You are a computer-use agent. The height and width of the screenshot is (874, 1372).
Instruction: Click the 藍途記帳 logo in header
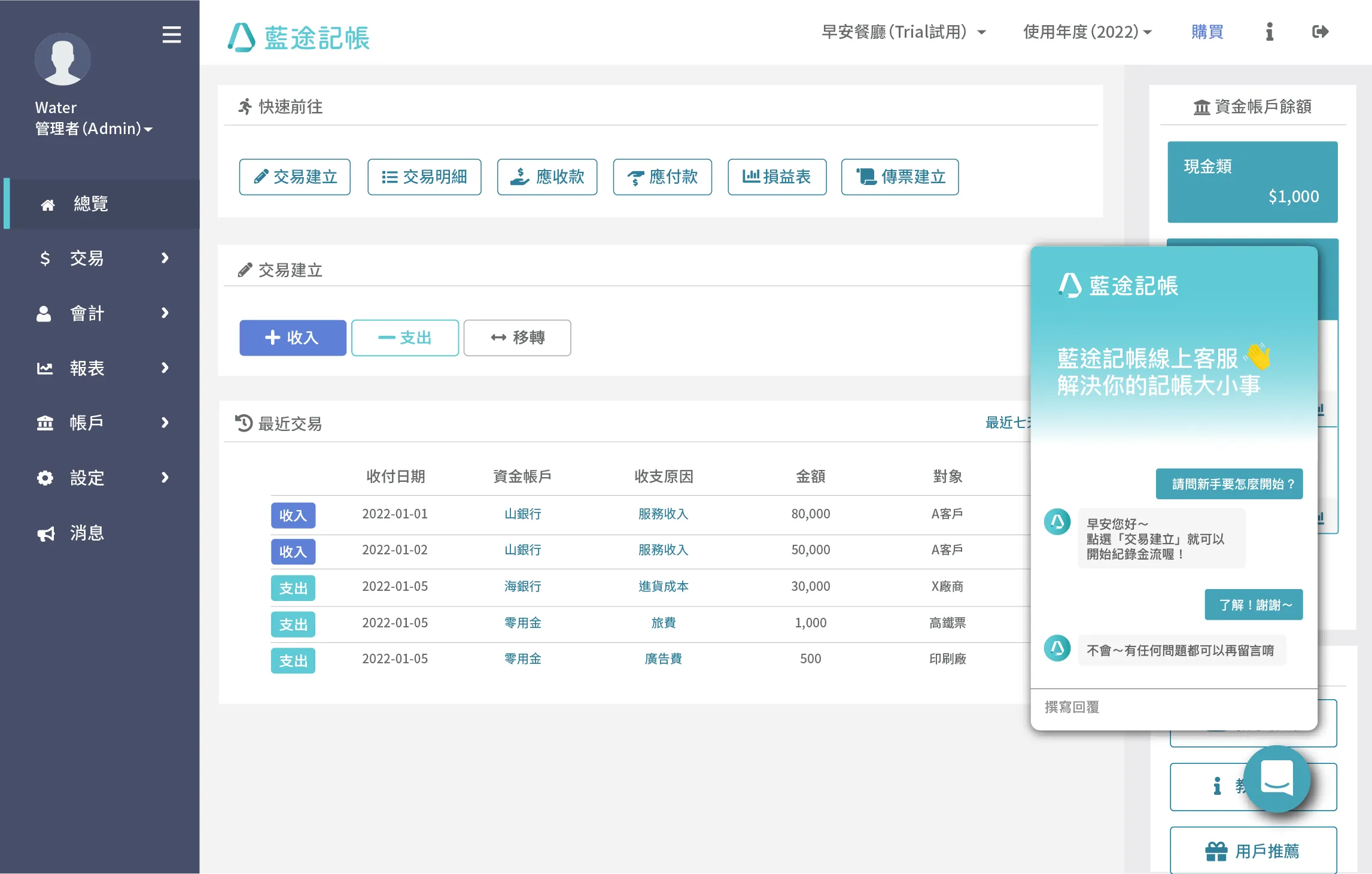click(x=299, y=37)
